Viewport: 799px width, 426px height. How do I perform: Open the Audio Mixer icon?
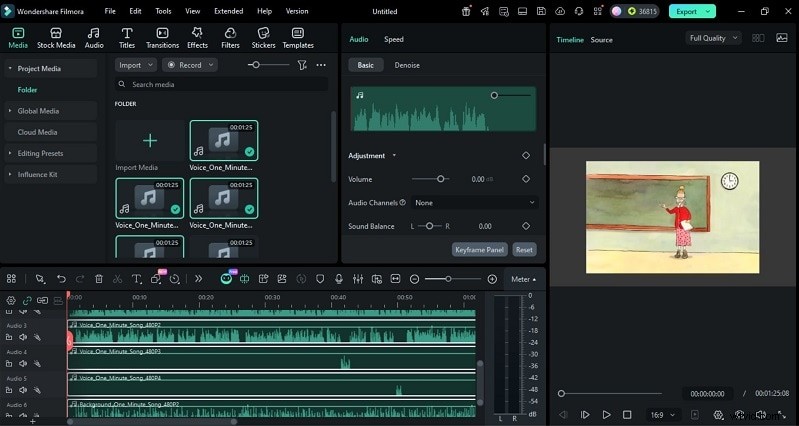358,279
